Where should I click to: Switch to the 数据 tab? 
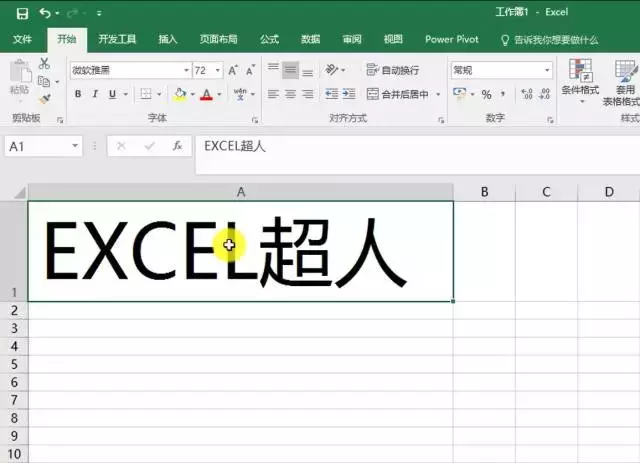click(310, 39)
